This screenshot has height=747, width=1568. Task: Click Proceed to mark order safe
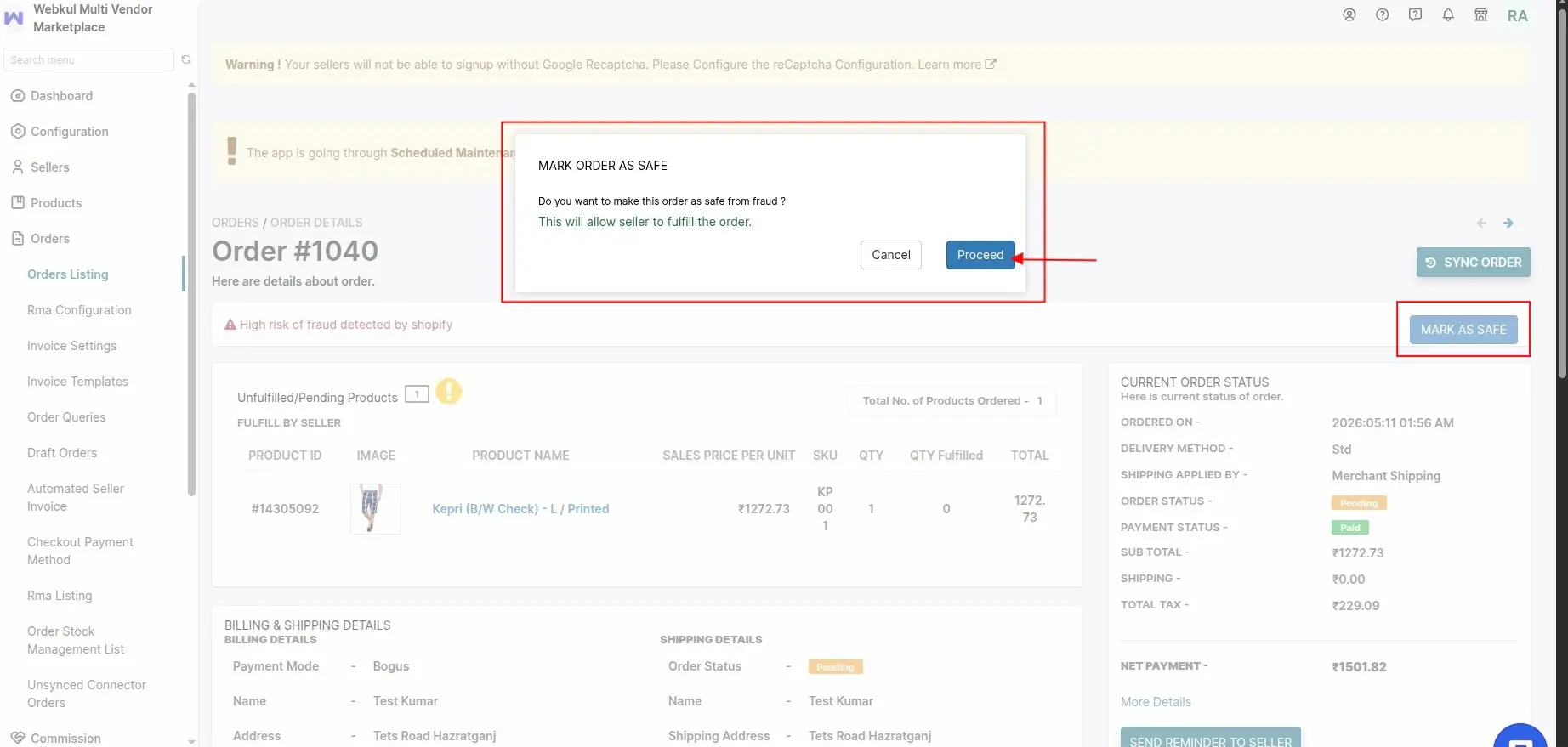pyautogui.click(x=980, y=255)
